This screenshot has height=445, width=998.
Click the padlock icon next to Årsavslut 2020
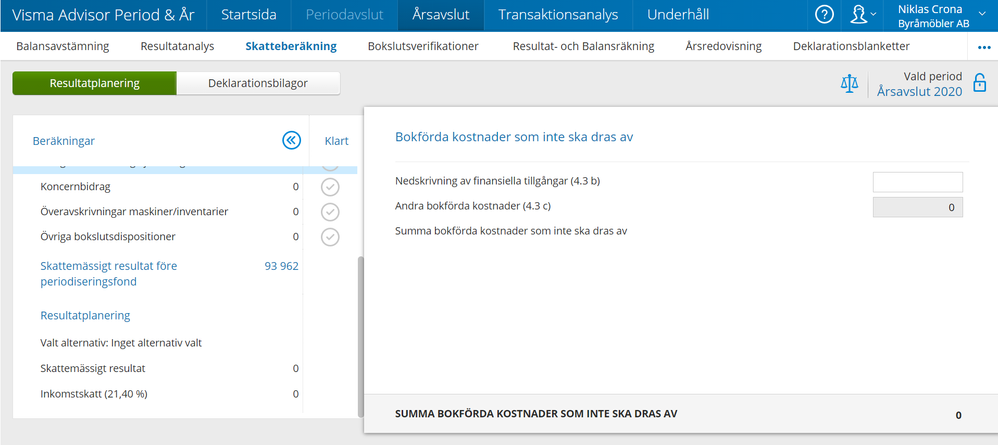pos(980,84)
